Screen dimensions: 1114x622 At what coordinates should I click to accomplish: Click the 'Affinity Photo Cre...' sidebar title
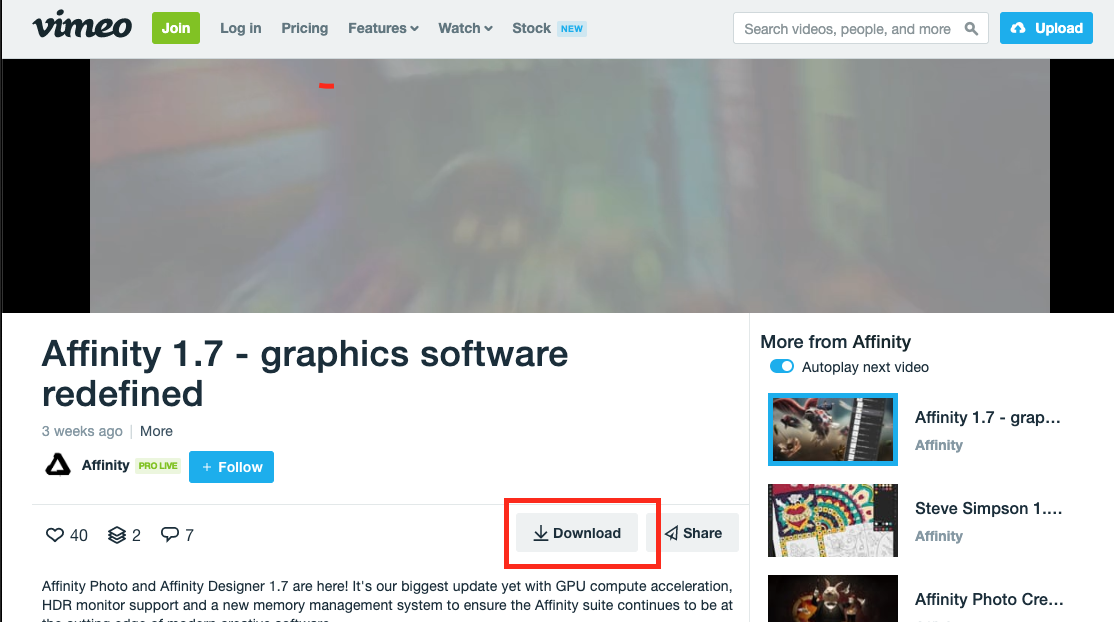(989, 599)
